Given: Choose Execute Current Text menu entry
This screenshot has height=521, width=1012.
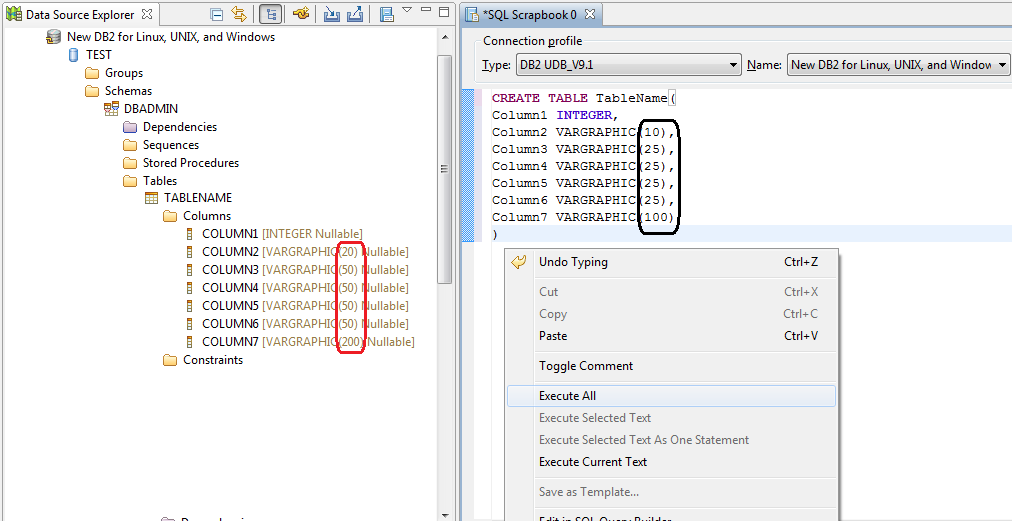Looking at the screenshot, I should tap(593, 462).
